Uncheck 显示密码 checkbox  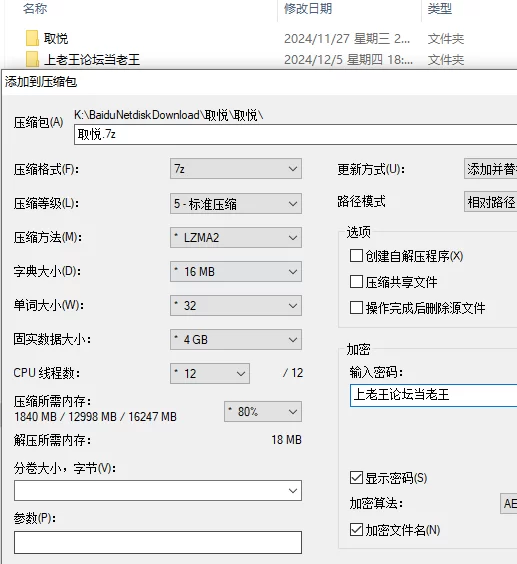[356, 478]
